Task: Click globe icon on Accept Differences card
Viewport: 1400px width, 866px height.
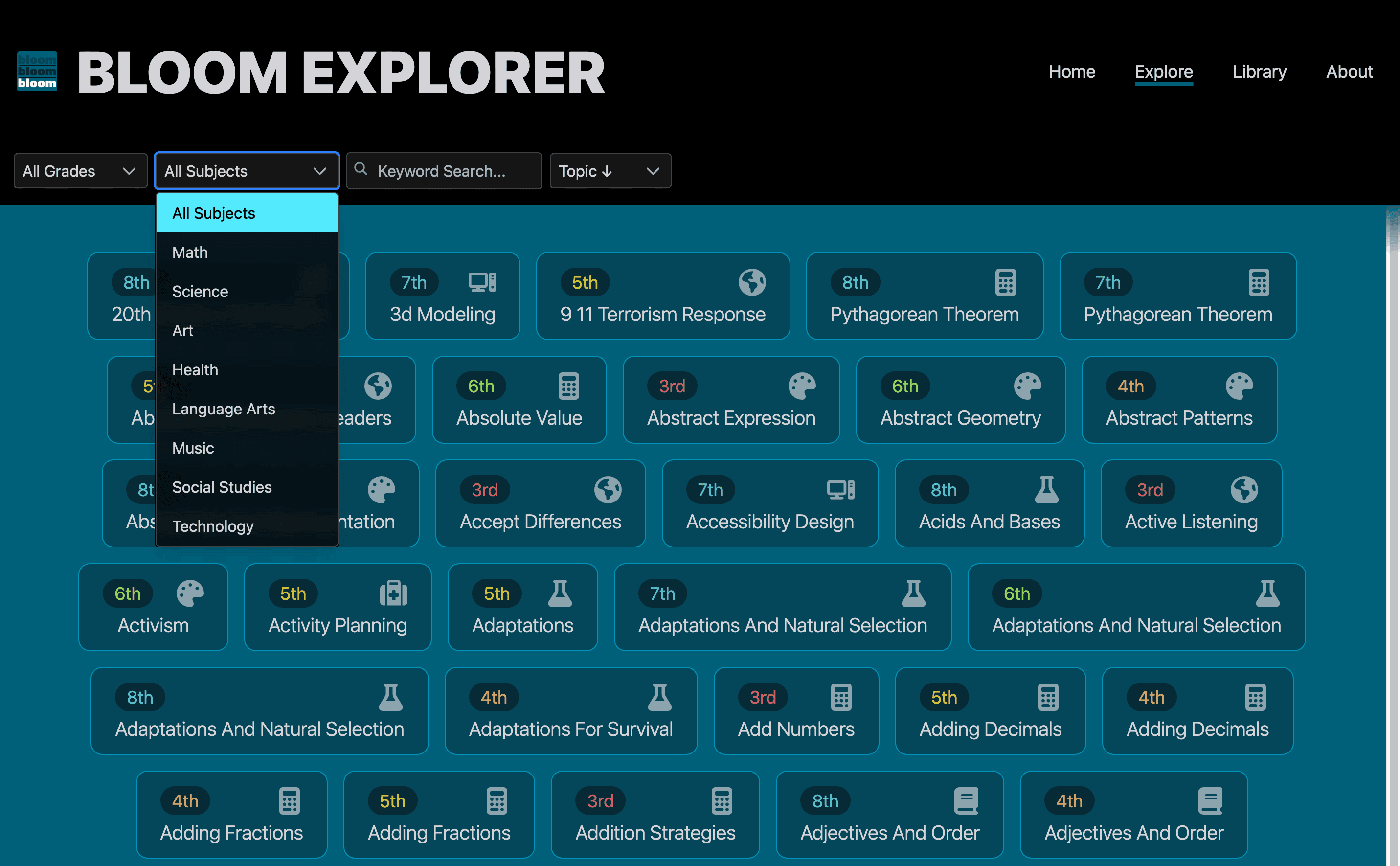Action: [608, 490]
